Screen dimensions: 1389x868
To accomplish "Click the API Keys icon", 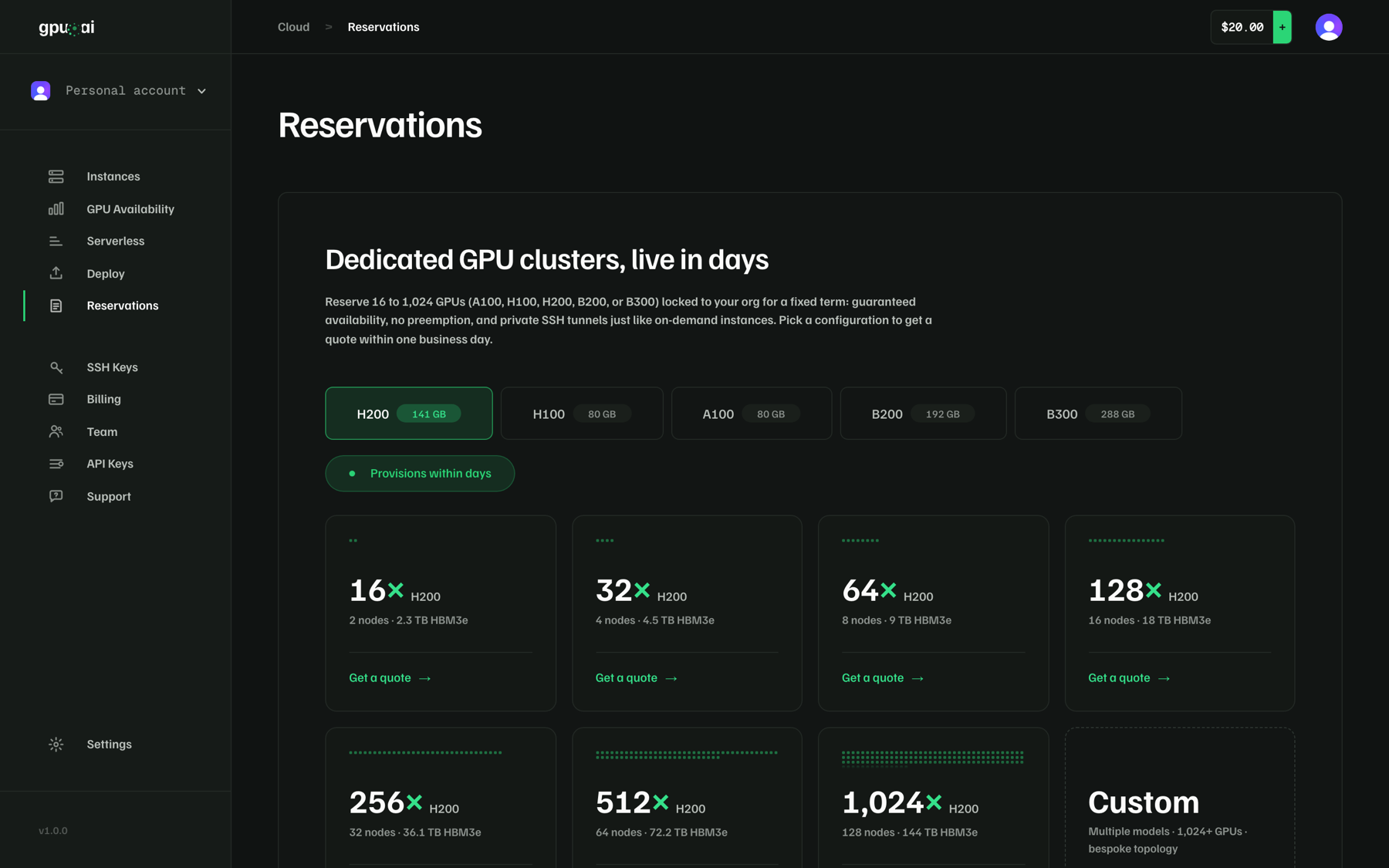I will point(56,464).
